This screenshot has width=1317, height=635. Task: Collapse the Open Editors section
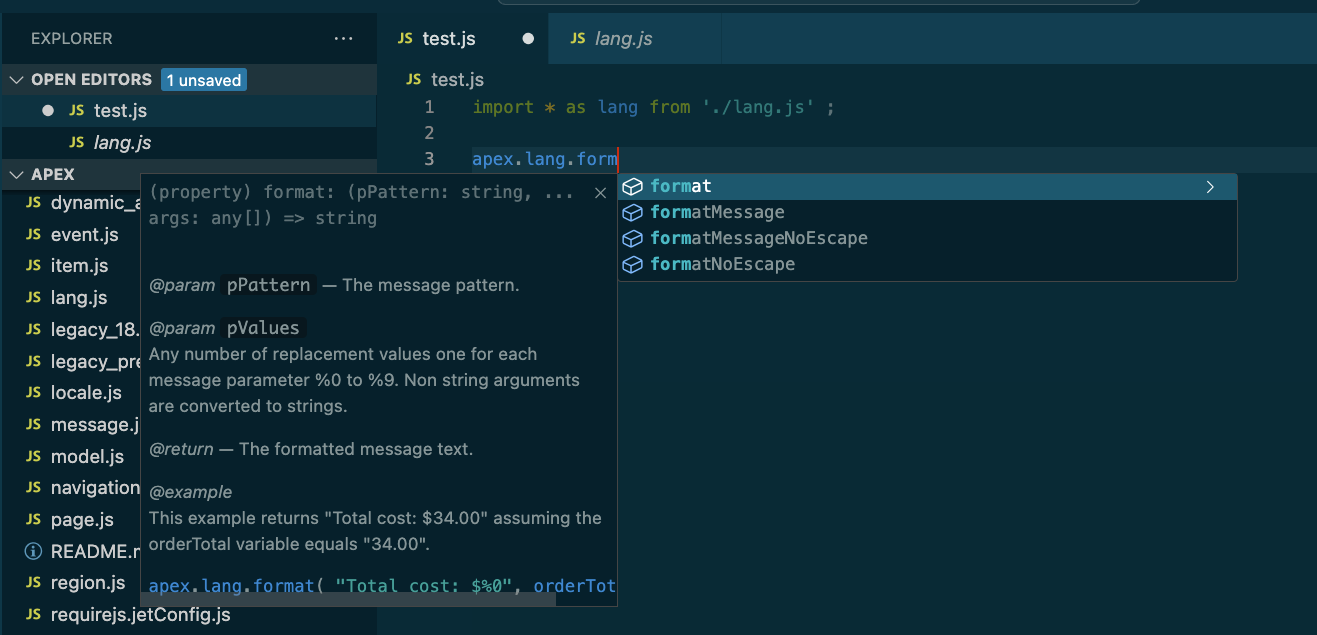click(17, 79)
